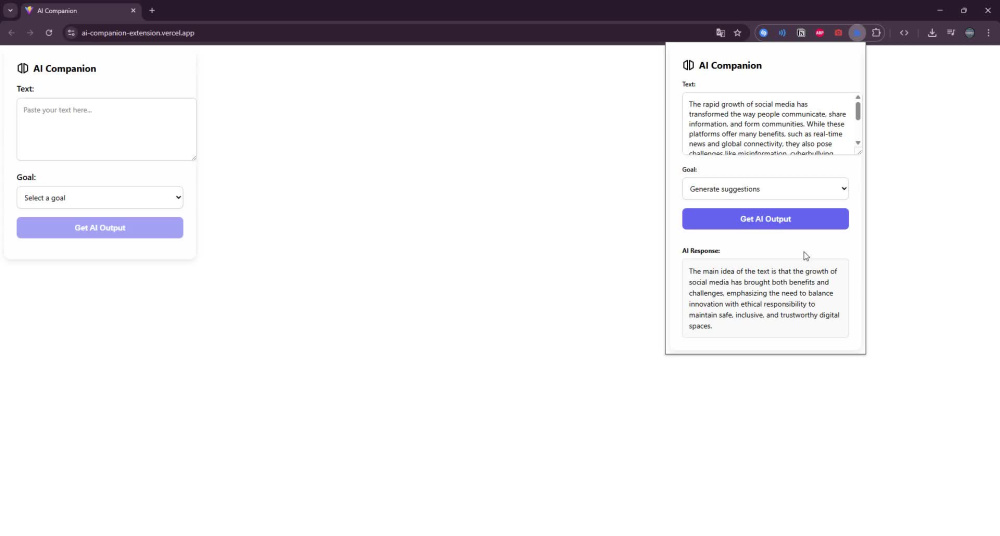Open the 'Select a goal' dropdown on page
Viewport: 1000px width, 536px height.
click(100, 198)
